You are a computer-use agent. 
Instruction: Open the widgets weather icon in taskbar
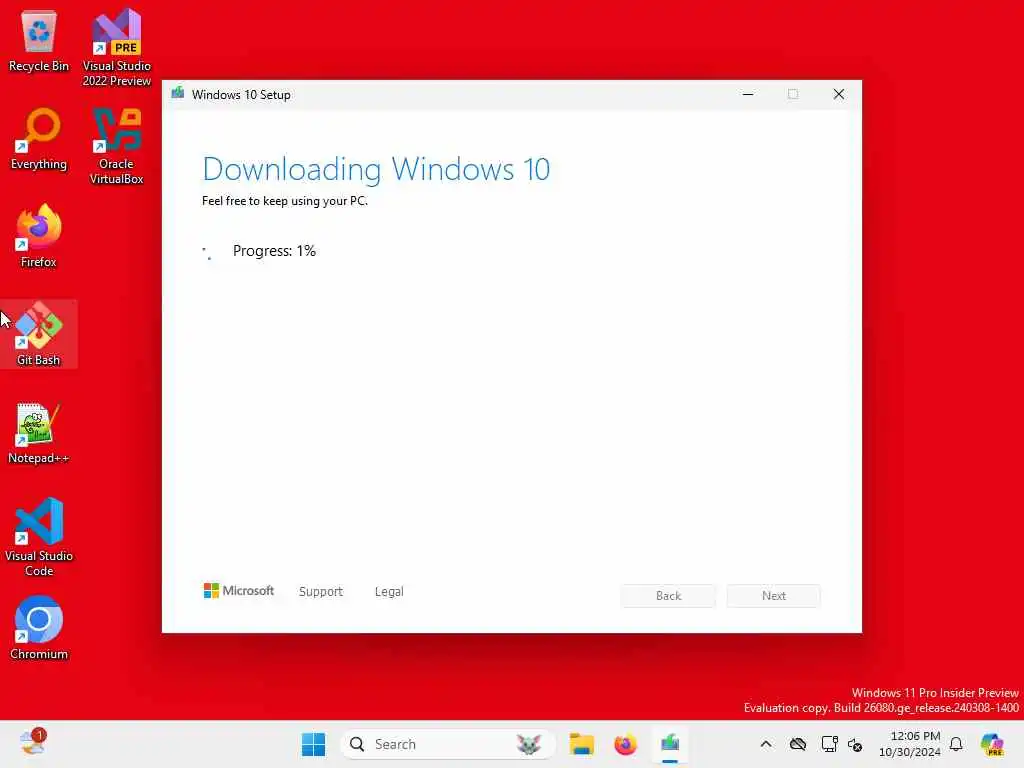[33, 743]
